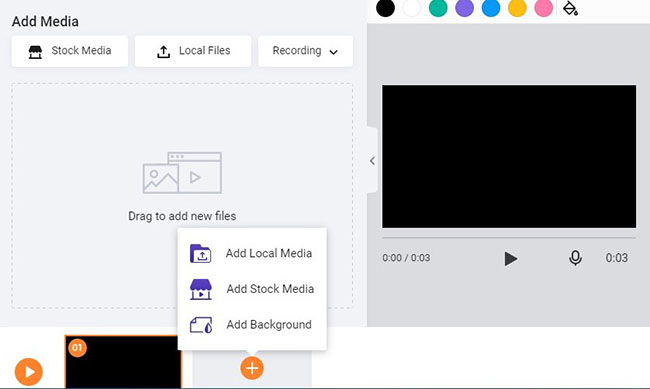Collapse the Add Media panel arrow
This screenshot has width=650, height=389.
[372, 160]
